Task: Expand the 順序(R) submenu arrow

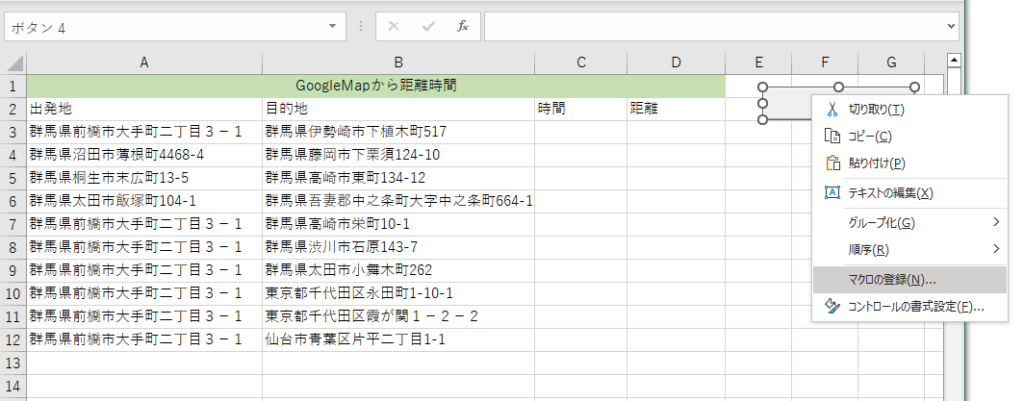Action: point(996,249)
